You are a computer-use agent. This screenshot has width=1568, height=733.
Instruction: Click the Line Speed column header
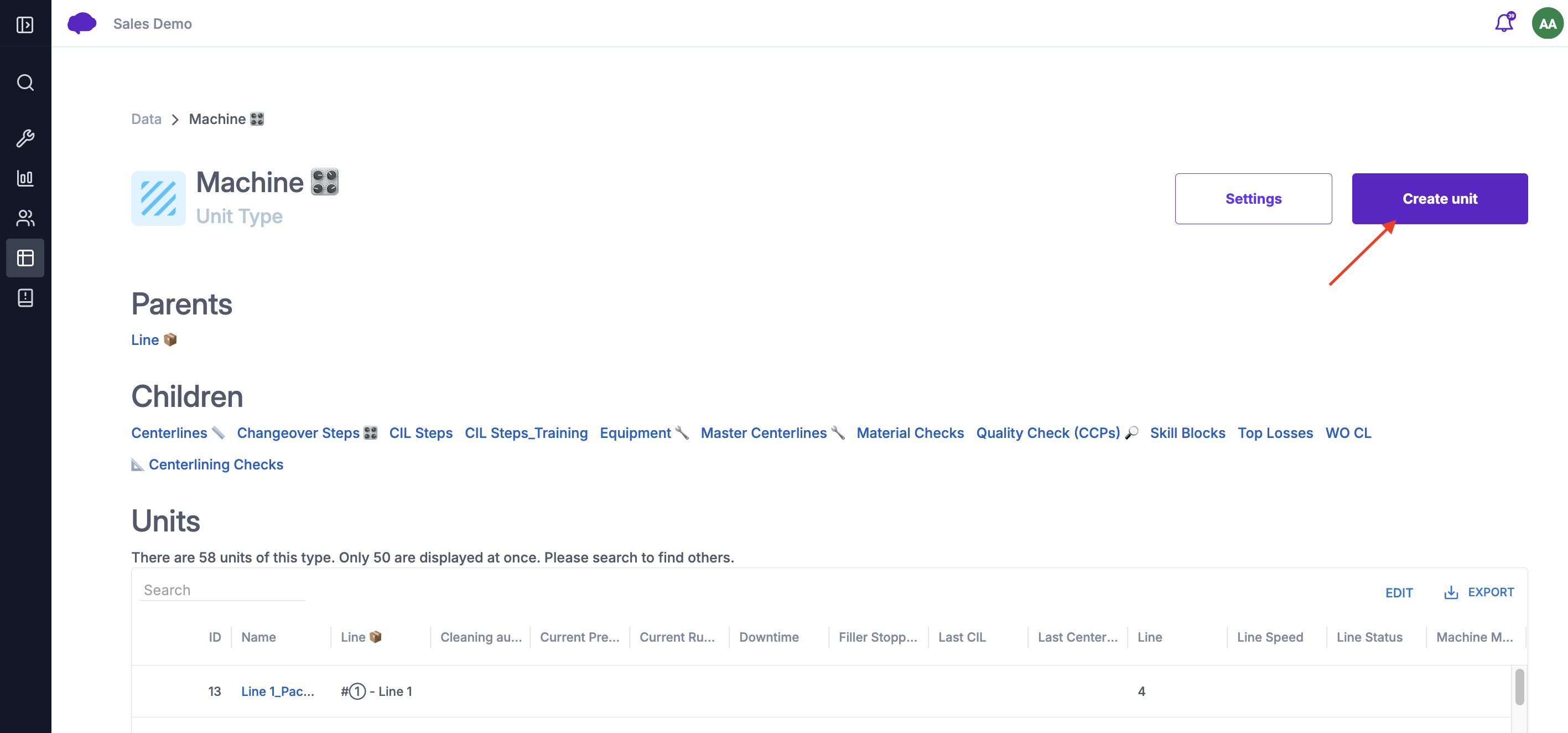point(1270,637)
